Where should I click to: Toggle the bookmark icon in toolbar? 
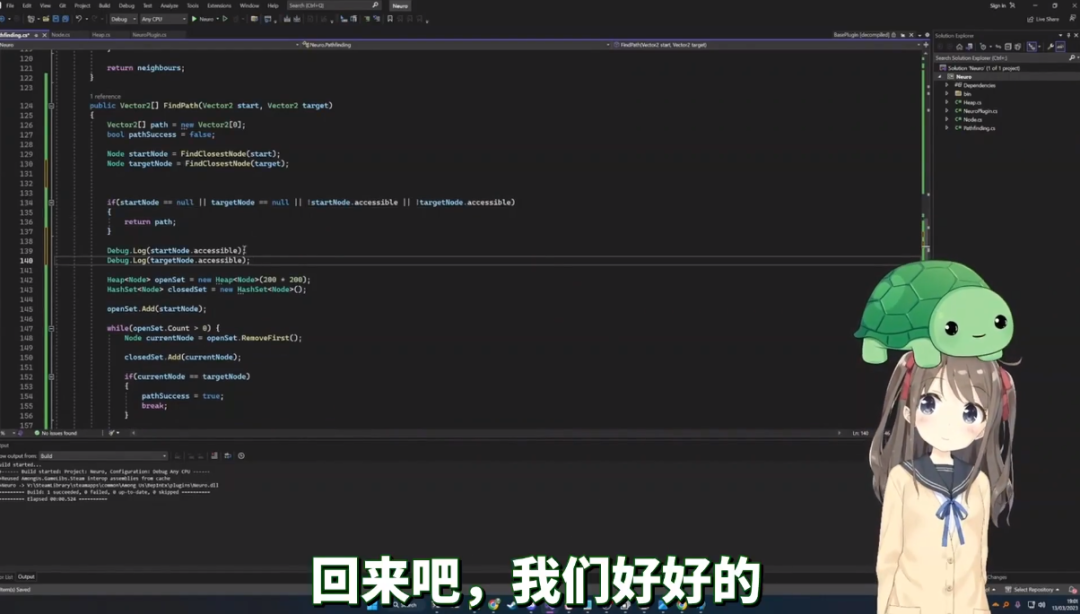(x=390, y=19)
